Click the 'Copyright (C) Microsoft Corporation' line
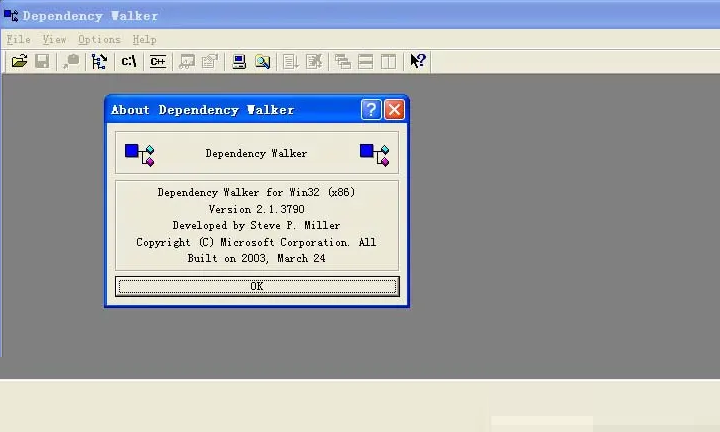This screenshot has width=720, height=432. [x=256, y=242]
